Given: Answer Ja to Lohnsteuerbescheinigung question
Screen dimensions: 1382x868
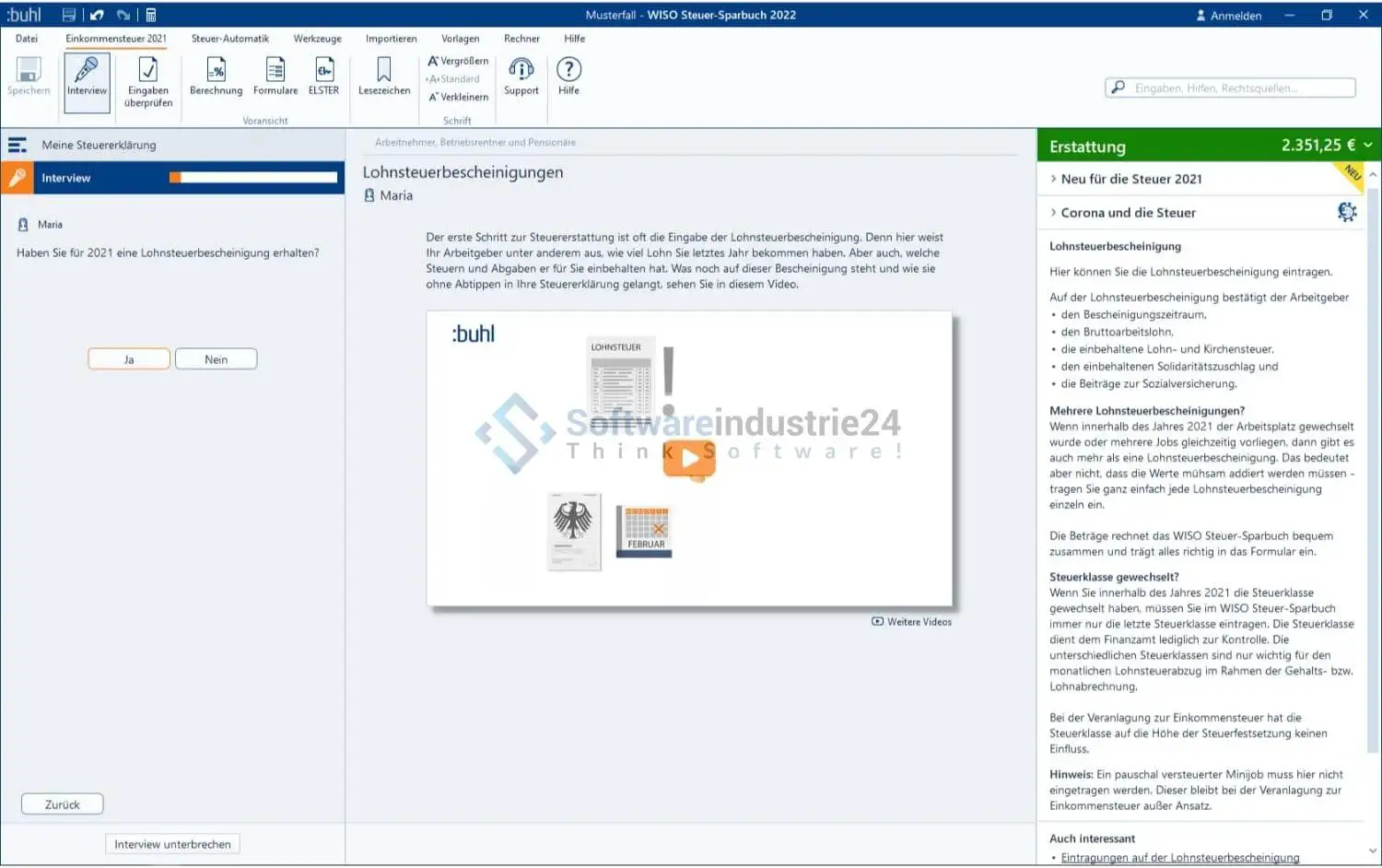Looking at the screenshot, I should tap(129, 359).
